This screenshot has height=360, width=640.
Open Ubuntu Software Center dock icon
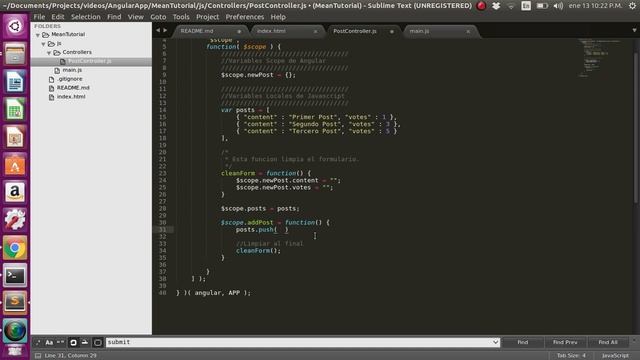pos(15,165)
